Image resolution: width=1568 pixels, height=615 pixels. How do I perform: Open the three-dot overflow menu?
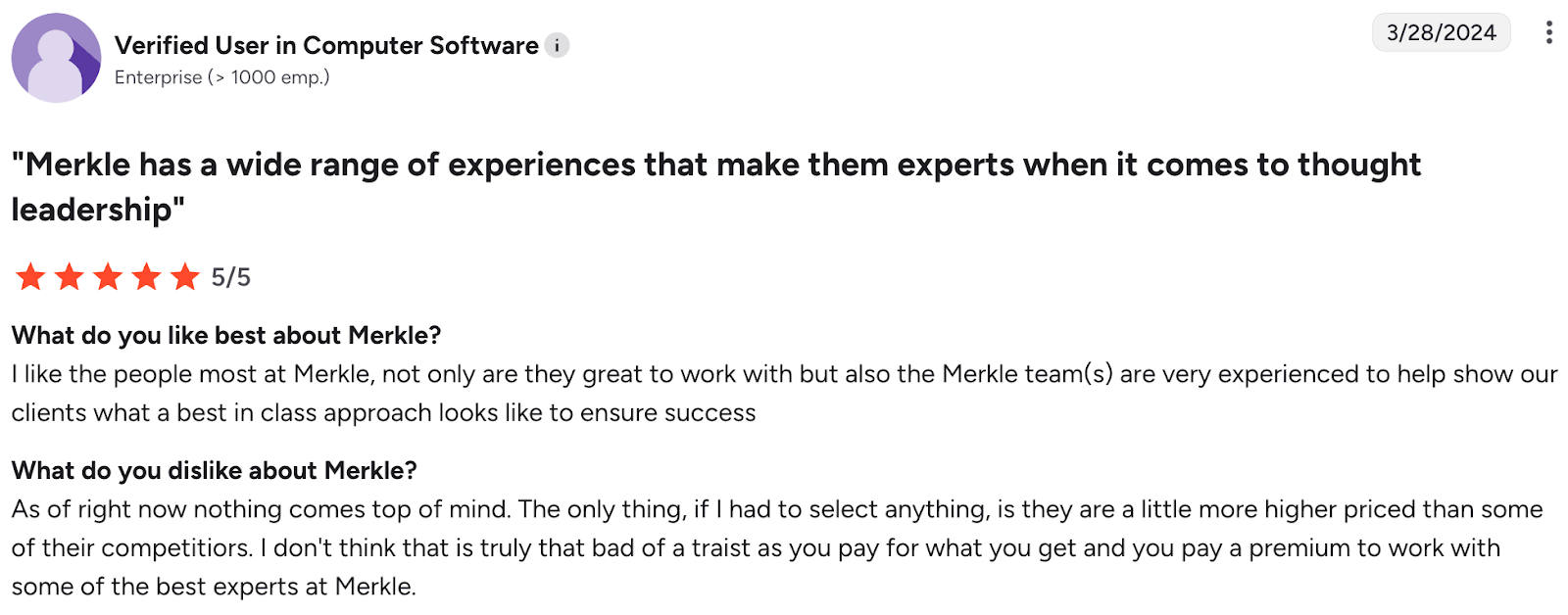pos(1548,32)
